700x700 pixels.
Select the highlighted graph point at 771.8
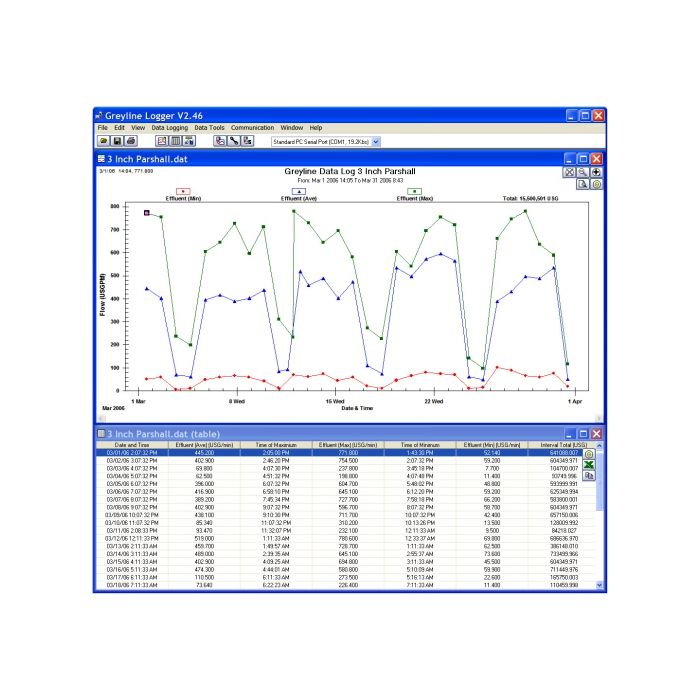(146, 213)
